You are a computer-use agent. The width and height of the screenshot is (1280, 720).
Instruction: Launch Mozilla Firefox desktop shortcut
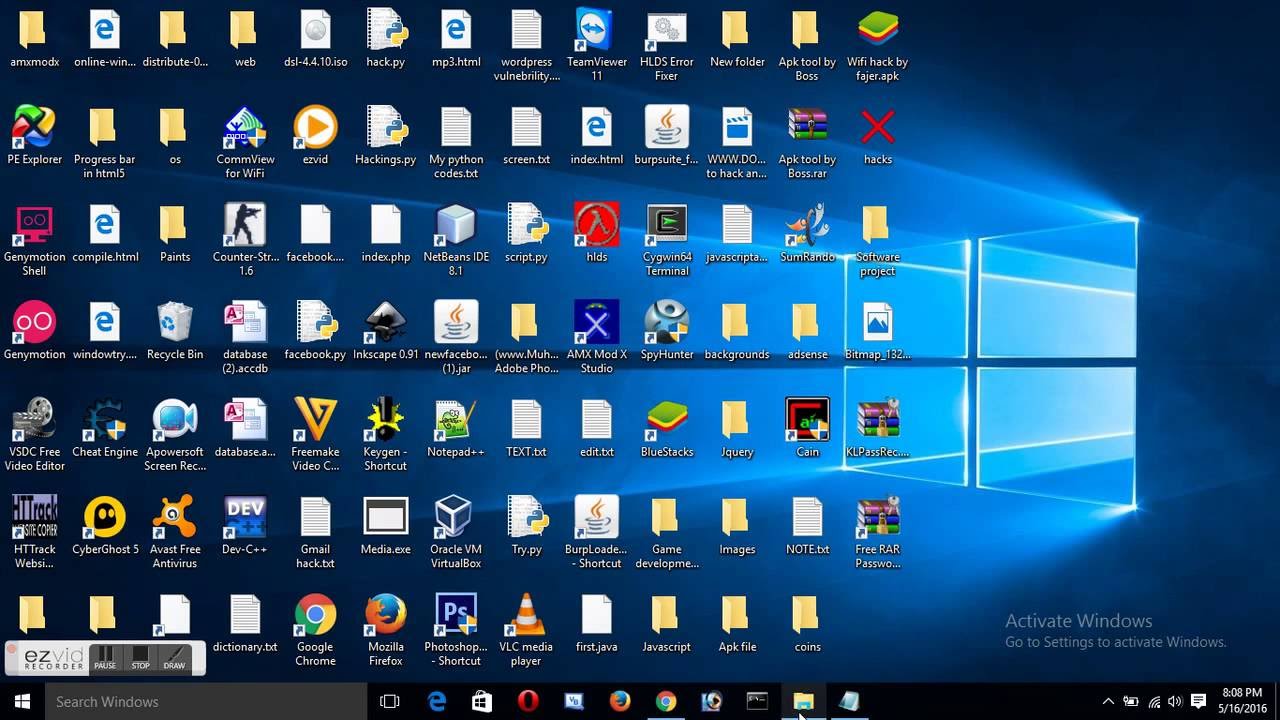point(386,630)
